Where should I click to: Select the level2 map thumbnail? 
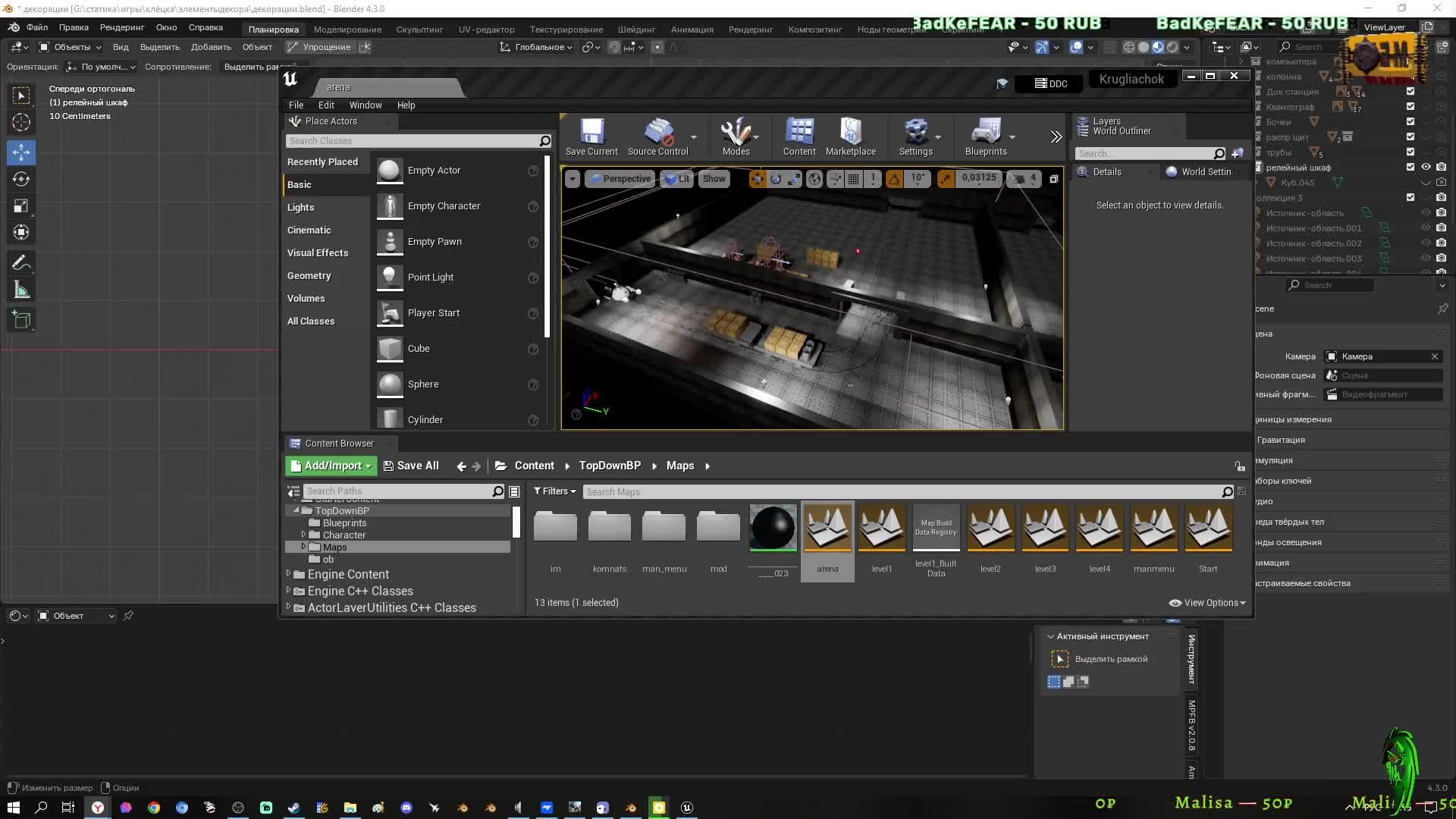tap(990, 528)
